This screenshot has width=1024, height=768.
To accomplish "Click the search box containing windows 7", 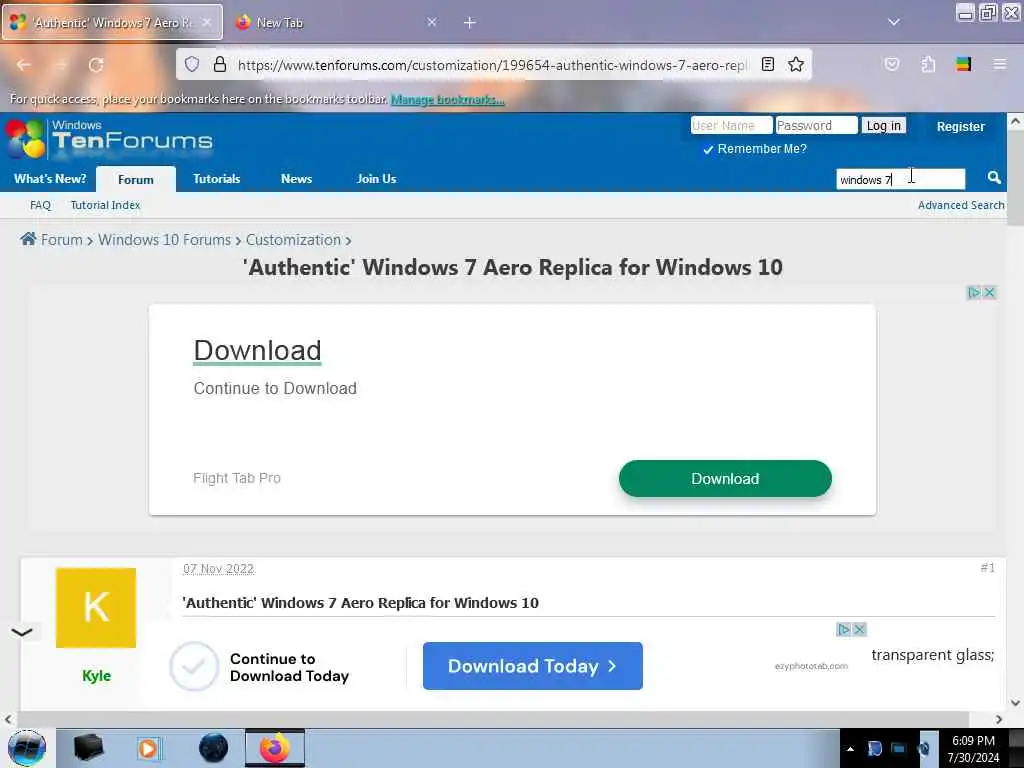I will click(901, 179).
